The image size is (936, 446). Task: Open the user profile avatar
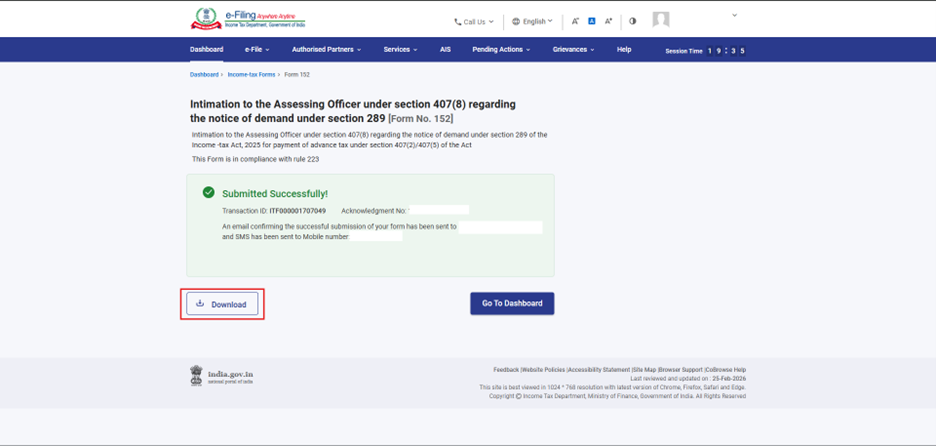pyautogui.click(x=661, y=20)
